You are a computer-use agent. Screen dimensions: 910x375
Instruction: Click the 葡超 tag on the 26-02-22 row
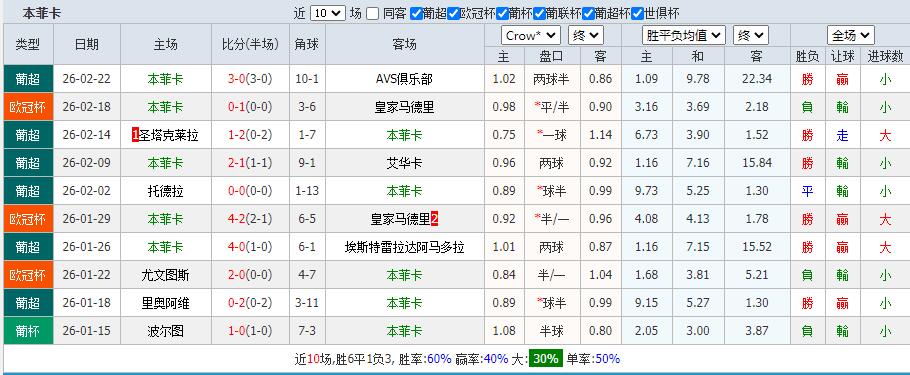tap(28, 79)
